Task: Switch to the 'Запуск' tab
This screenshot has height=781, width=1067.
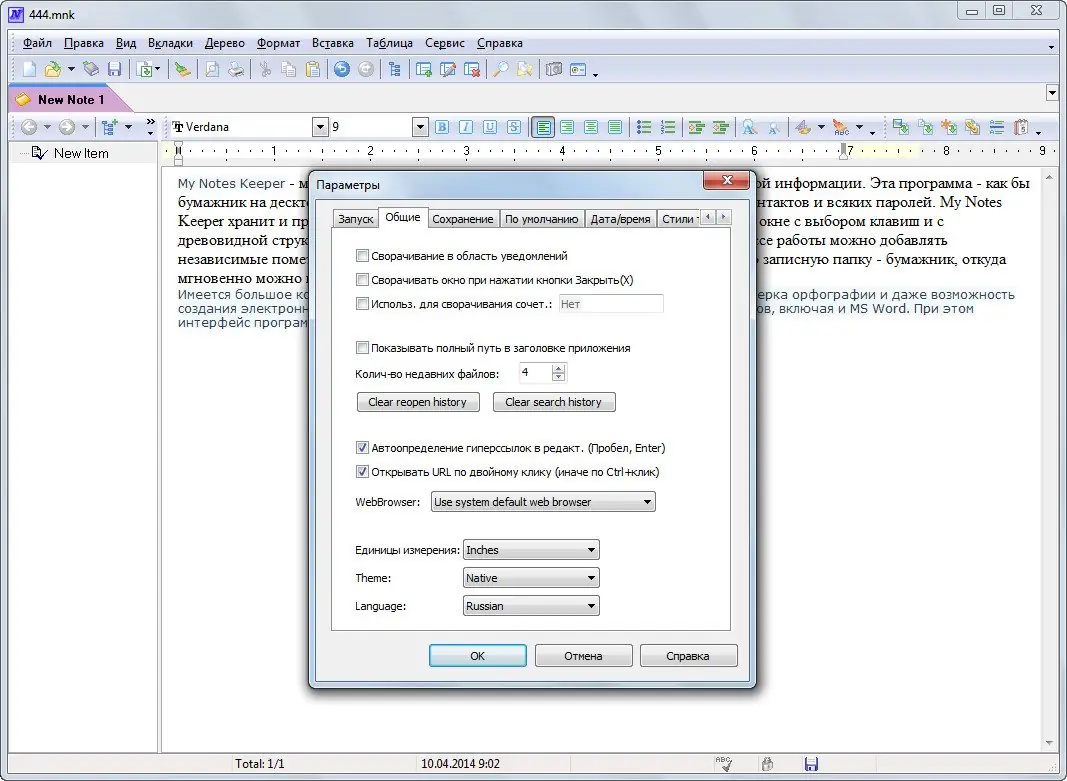Action: coord(356,218)
